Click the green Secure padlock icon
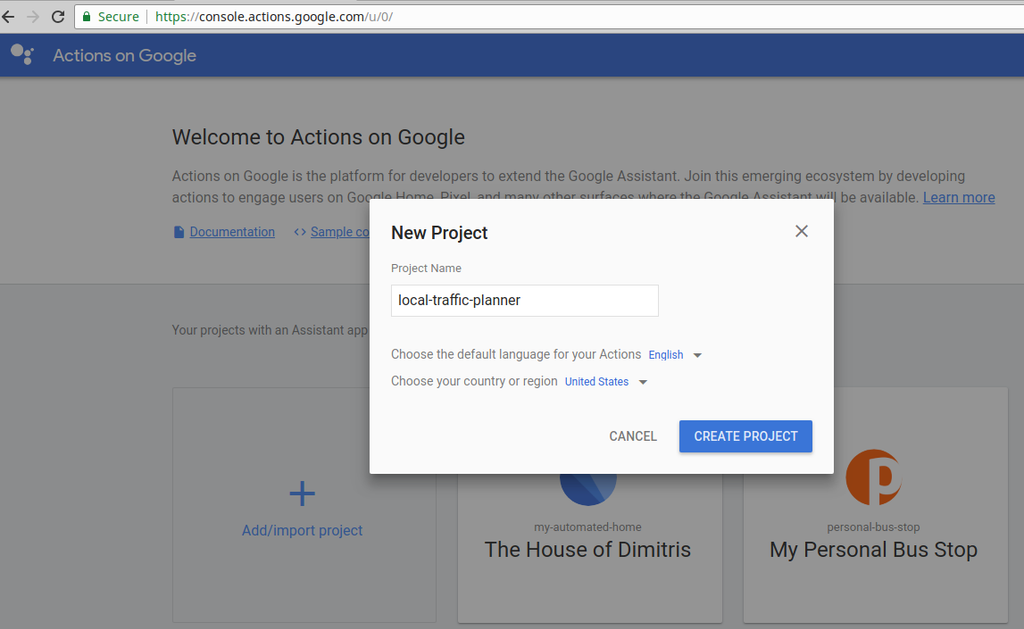The height and width of the screenshot is (629, 1024). [x=86, y=16]
